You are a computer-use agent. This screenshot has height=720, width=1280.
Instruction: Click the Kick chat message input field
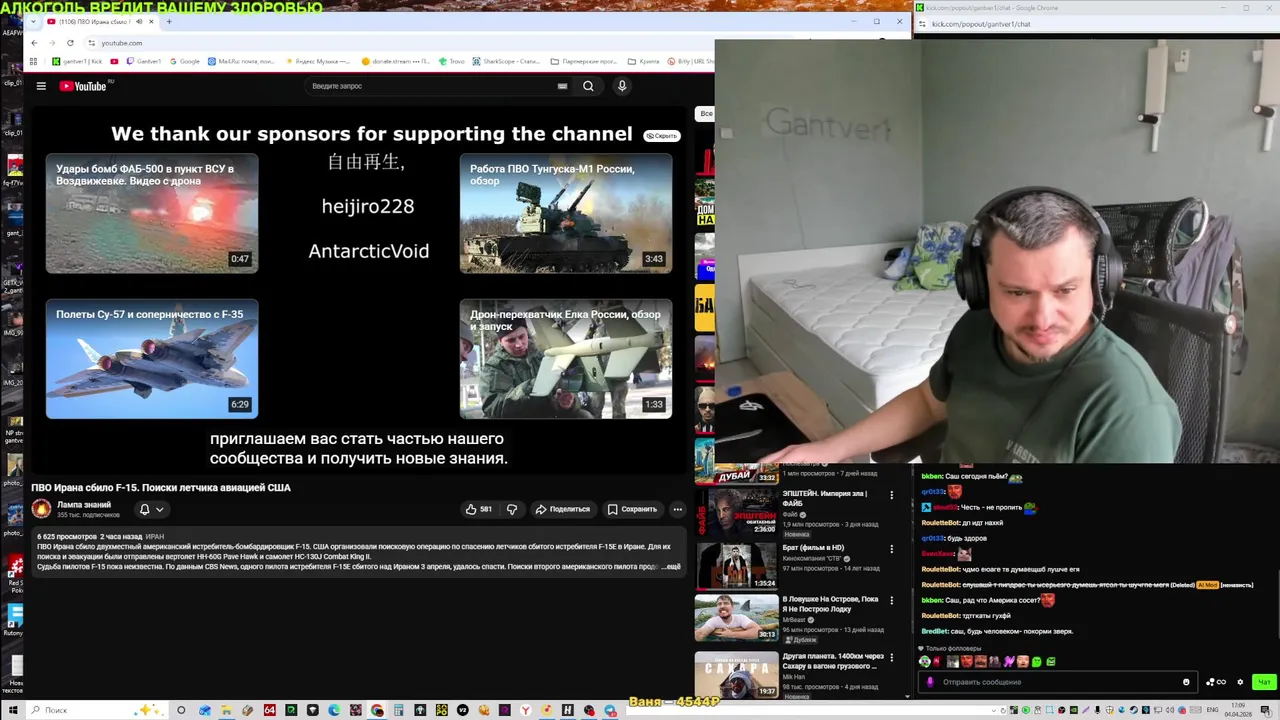(x=1058, y=682)
